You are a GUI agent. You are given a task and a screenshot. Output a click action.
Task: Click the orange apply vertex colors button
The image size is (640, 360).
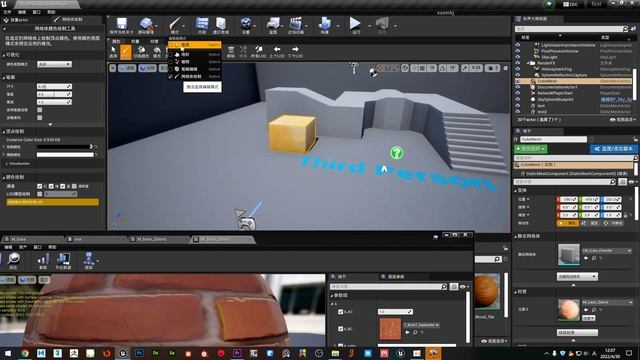click(52, 202)
